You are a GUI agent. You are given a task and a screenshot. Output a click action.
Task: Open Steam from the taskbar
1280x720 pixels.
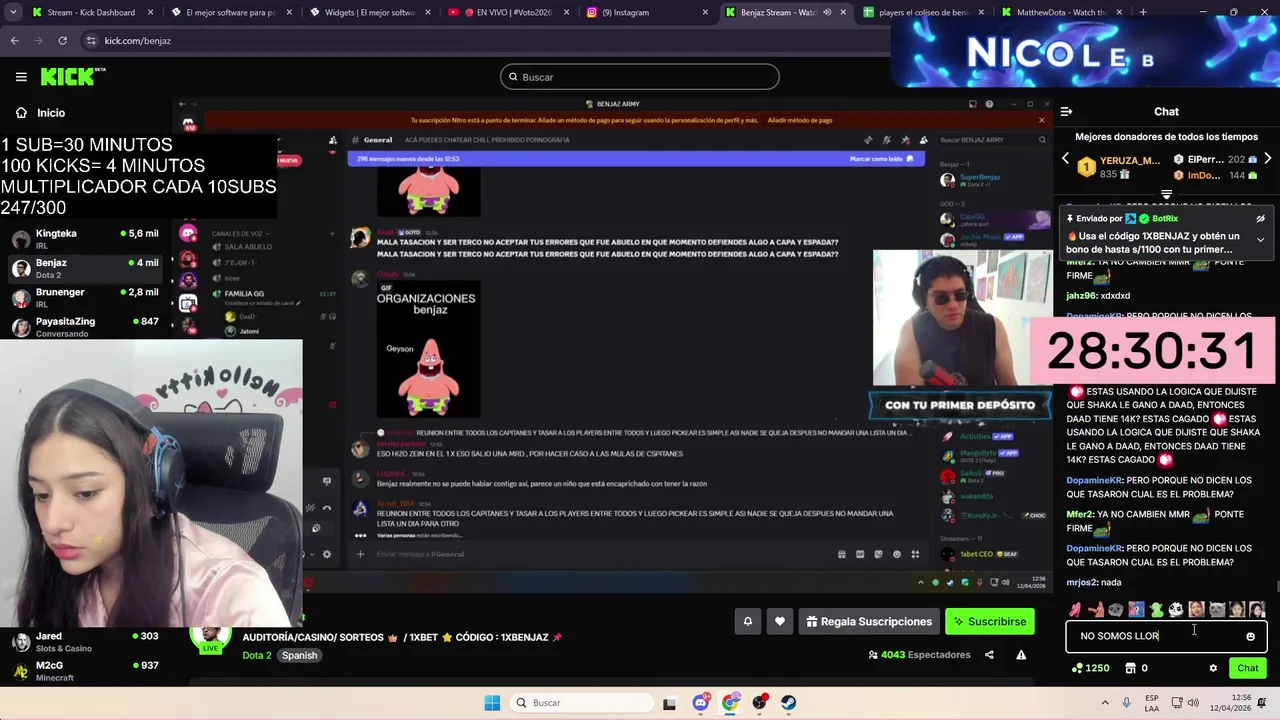[789, 703]
